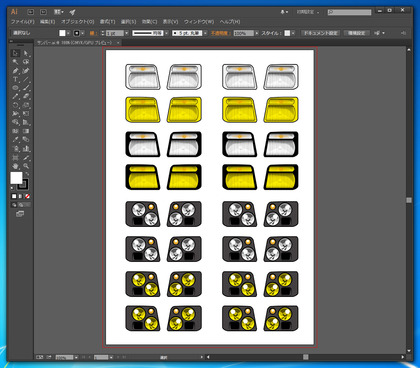Click the GPU performance rocket icon
Image resolution: width=420 pixels, height=368 pixels.
[72, 12]
